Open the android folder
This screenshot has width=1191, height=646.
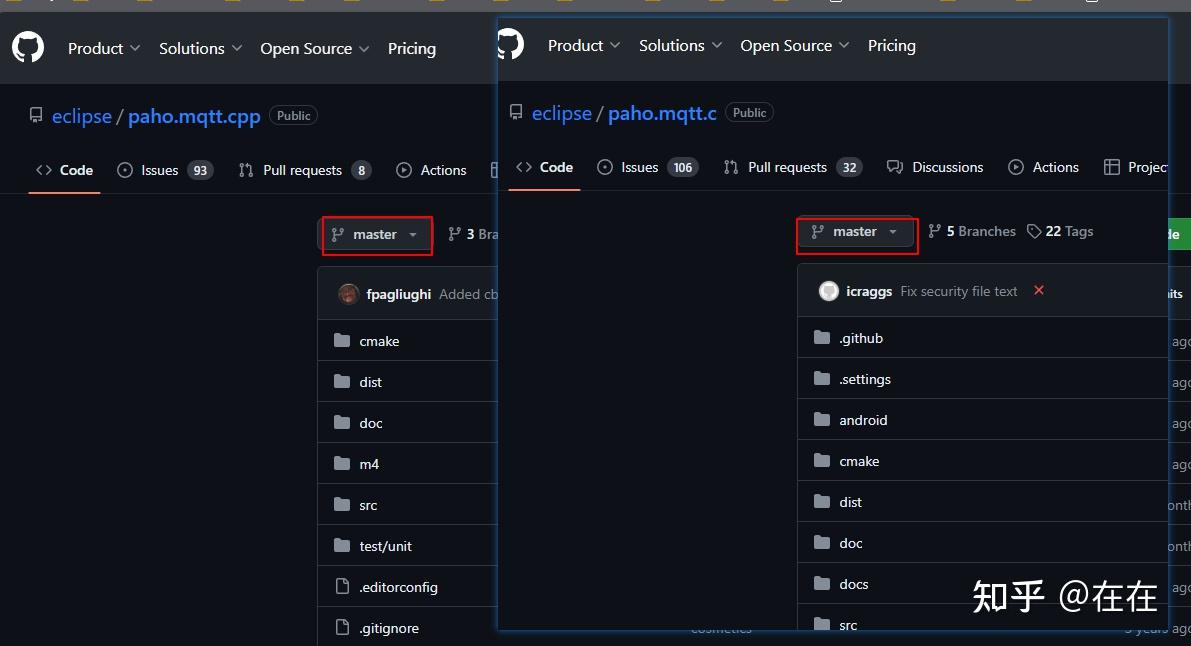pyautogui.click(x=863, y=420)
